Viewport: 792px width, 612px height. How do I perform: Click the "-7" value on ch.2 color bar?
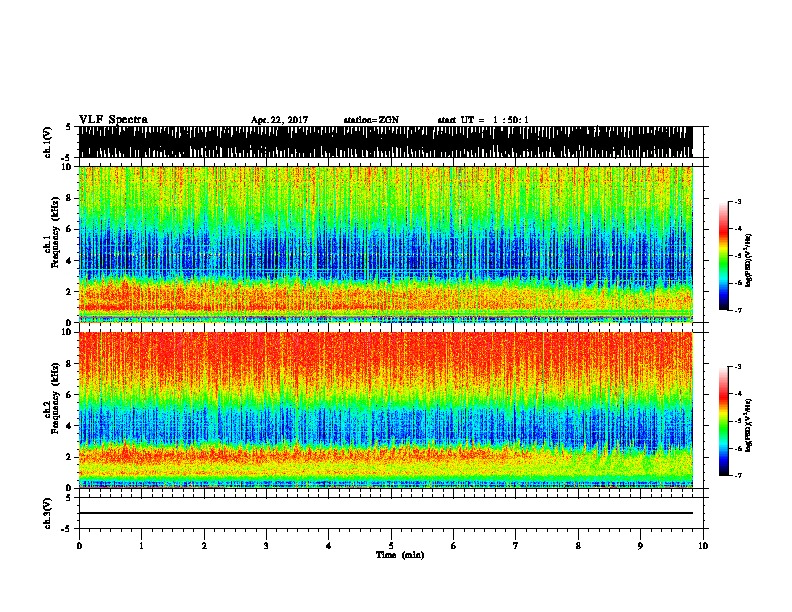point(738,475)
